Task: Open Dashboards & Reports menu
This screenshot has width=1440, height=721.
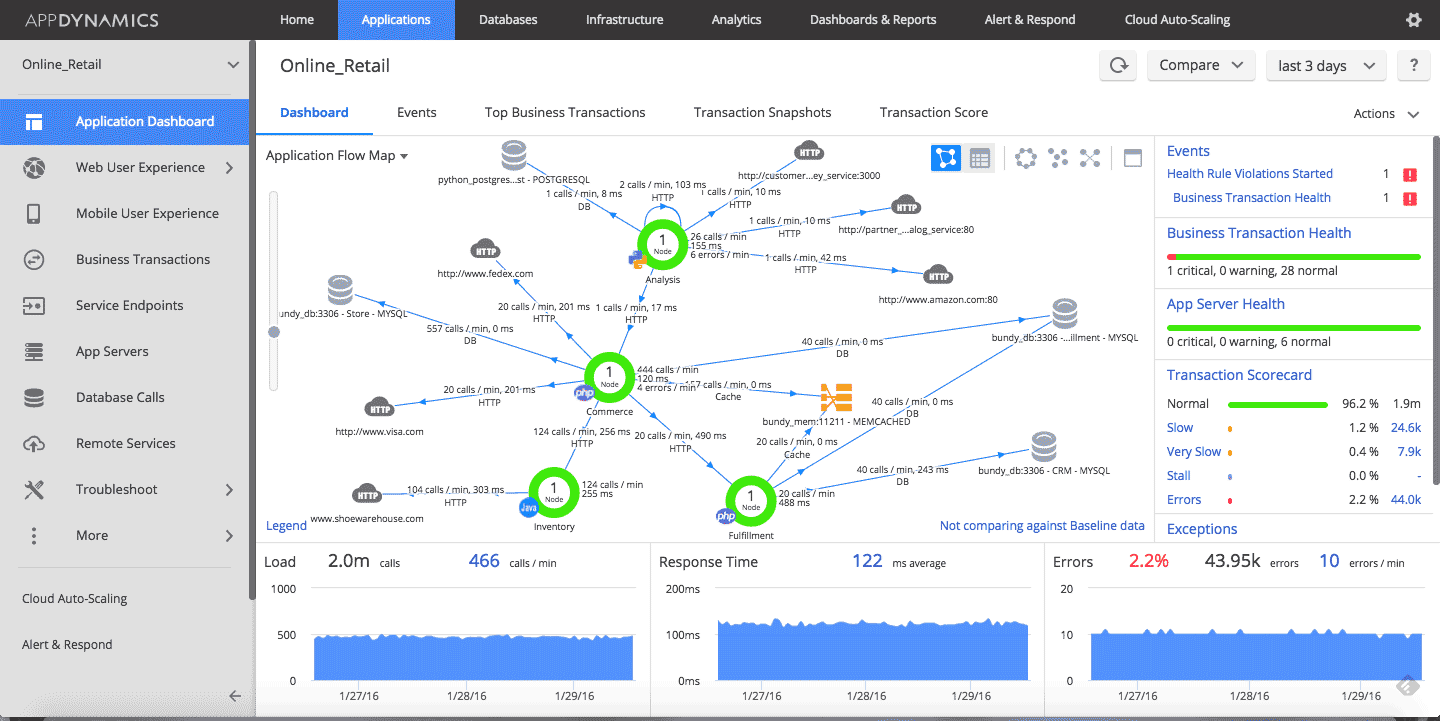Action: coord(873,20)
